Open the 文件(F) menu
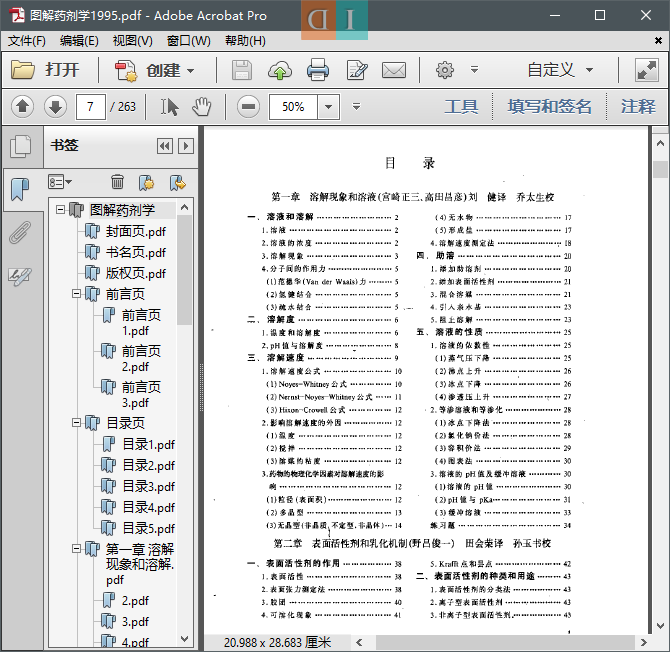 pyautogui.click(x=26, y=41)
